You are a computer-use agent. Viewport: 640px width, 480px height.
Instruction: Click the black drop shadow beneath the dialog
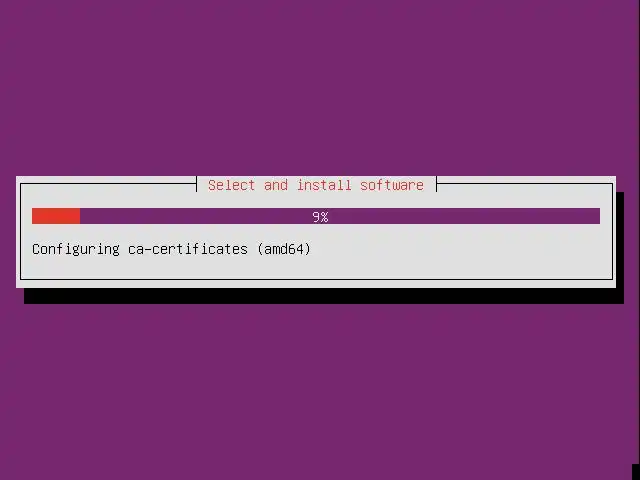(x=324, y=296)
